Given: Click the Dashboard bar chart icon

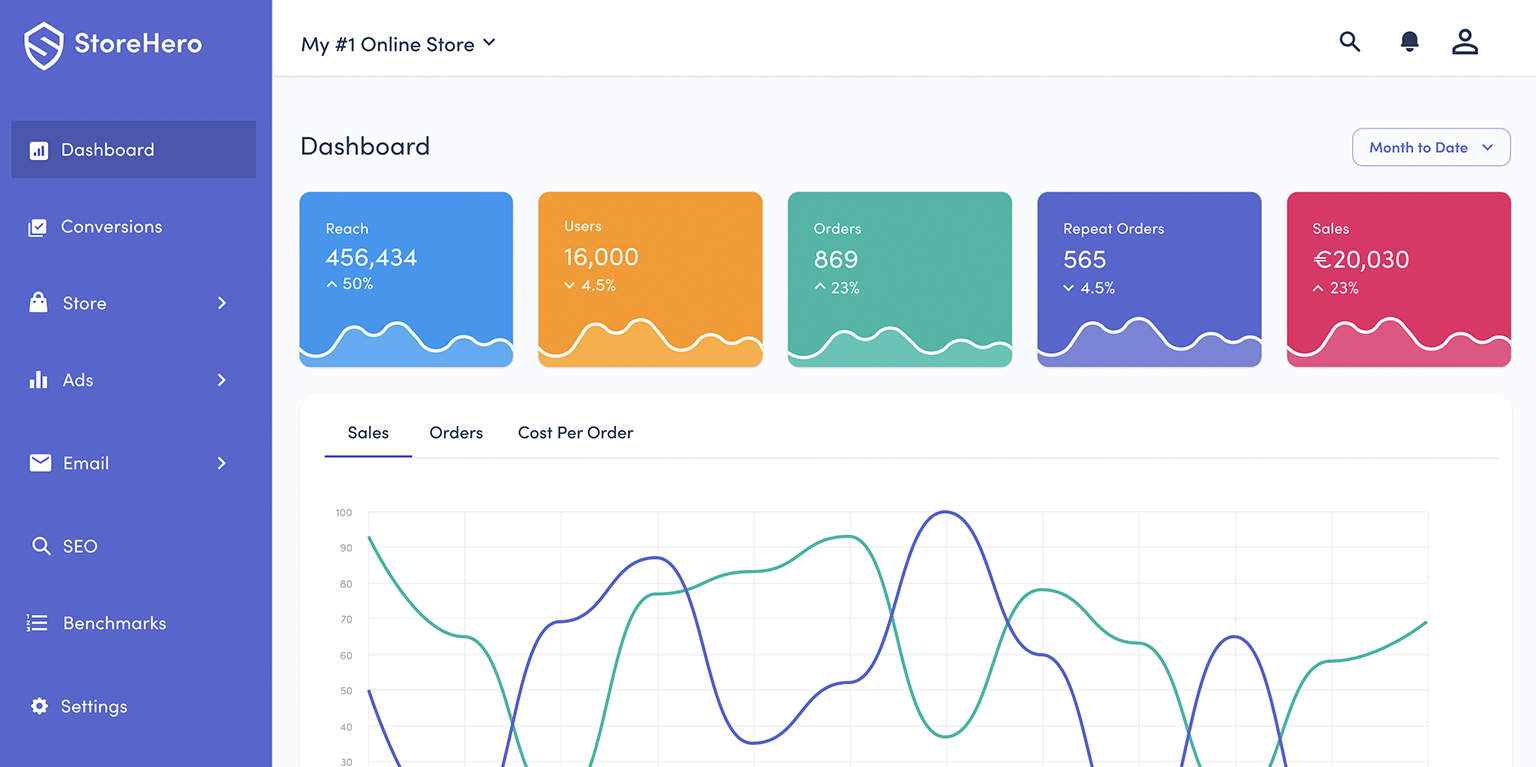Looking at the screenshot, I should click(38, 151).
